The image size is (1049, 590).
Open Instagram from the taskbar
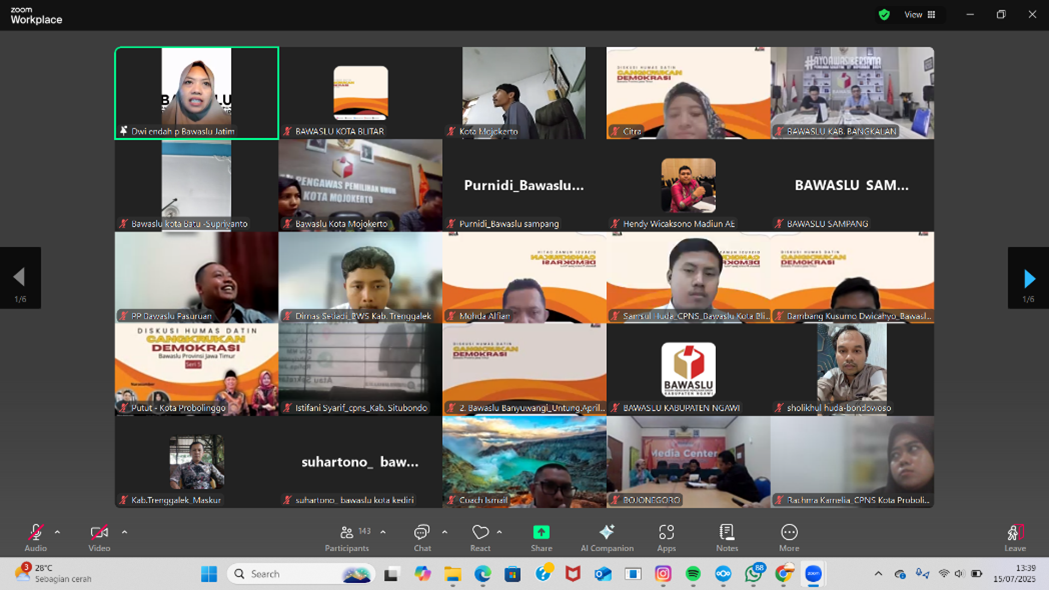coord(663,574)
